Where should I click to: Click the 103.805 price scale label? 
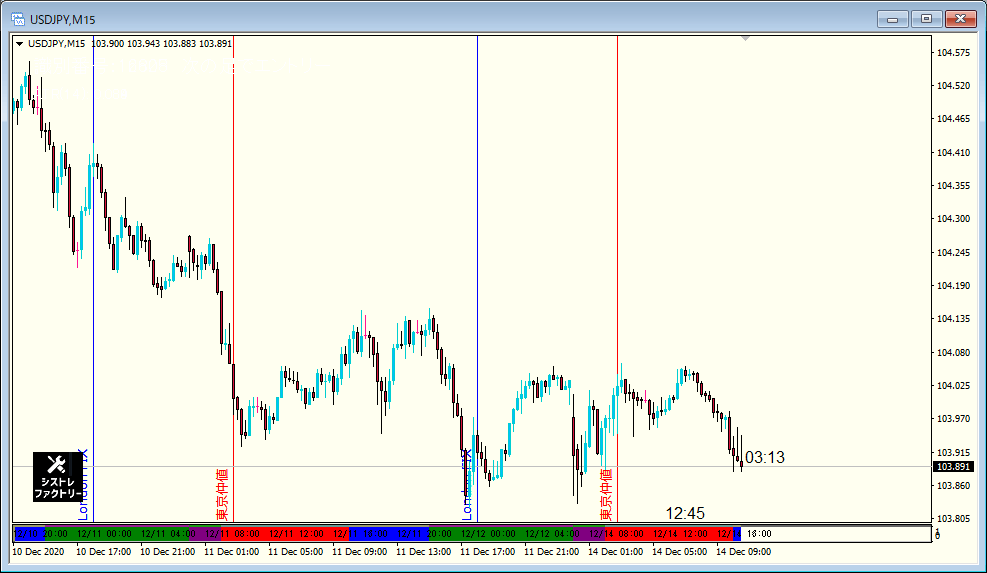point(954,519)
